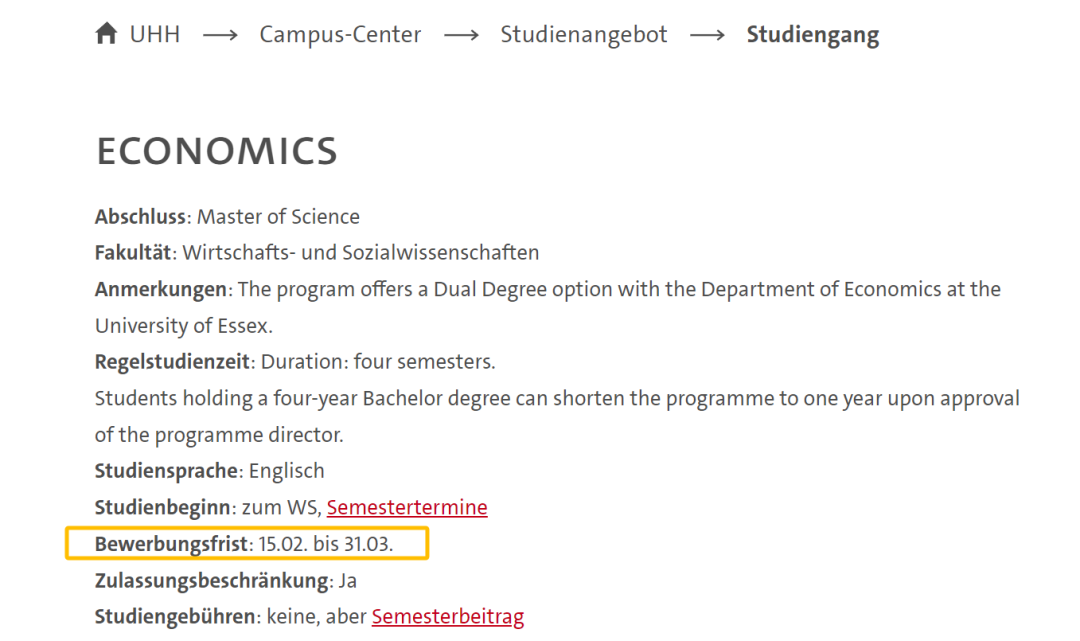Click arrow before Studiengang breadcrumb

click(x=707, y=35)
